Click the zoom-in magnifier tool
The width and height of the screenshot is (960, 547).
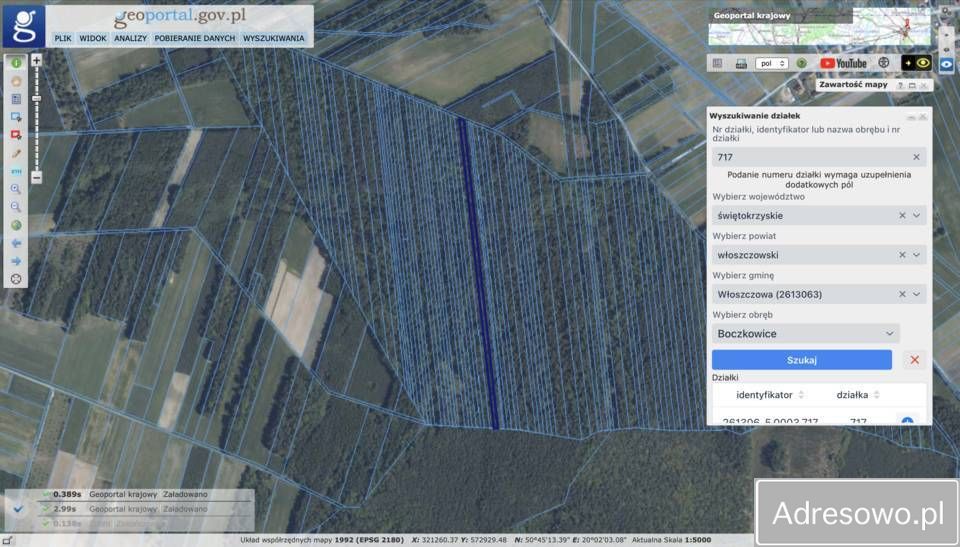(x=16, y=189)
